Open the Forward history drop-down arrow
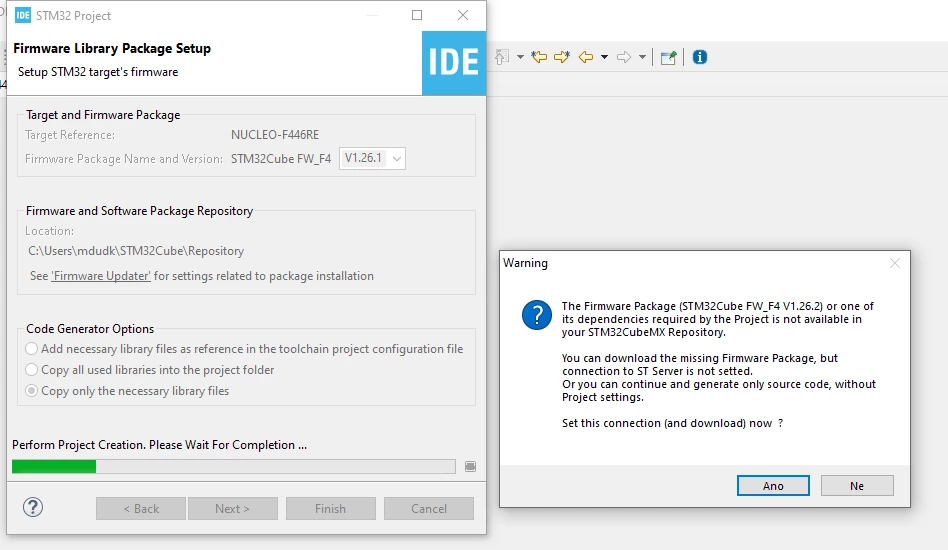The image size is (948, 550). (642, 57)
